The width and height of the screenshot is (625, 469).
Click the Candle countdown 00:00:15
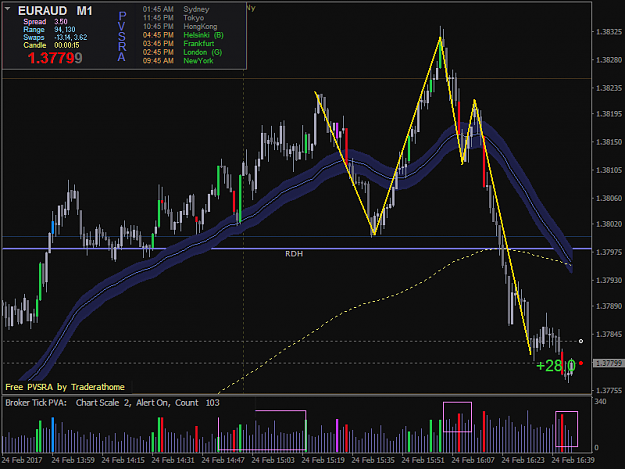point(67,45)
